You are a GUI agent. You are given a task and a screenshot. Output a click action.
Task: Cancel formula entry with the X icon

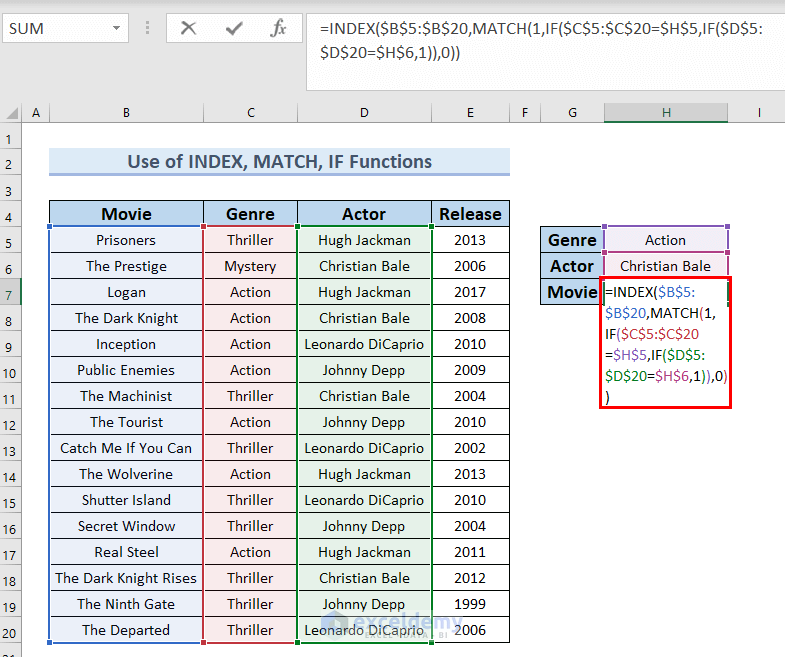click(188, 28)
